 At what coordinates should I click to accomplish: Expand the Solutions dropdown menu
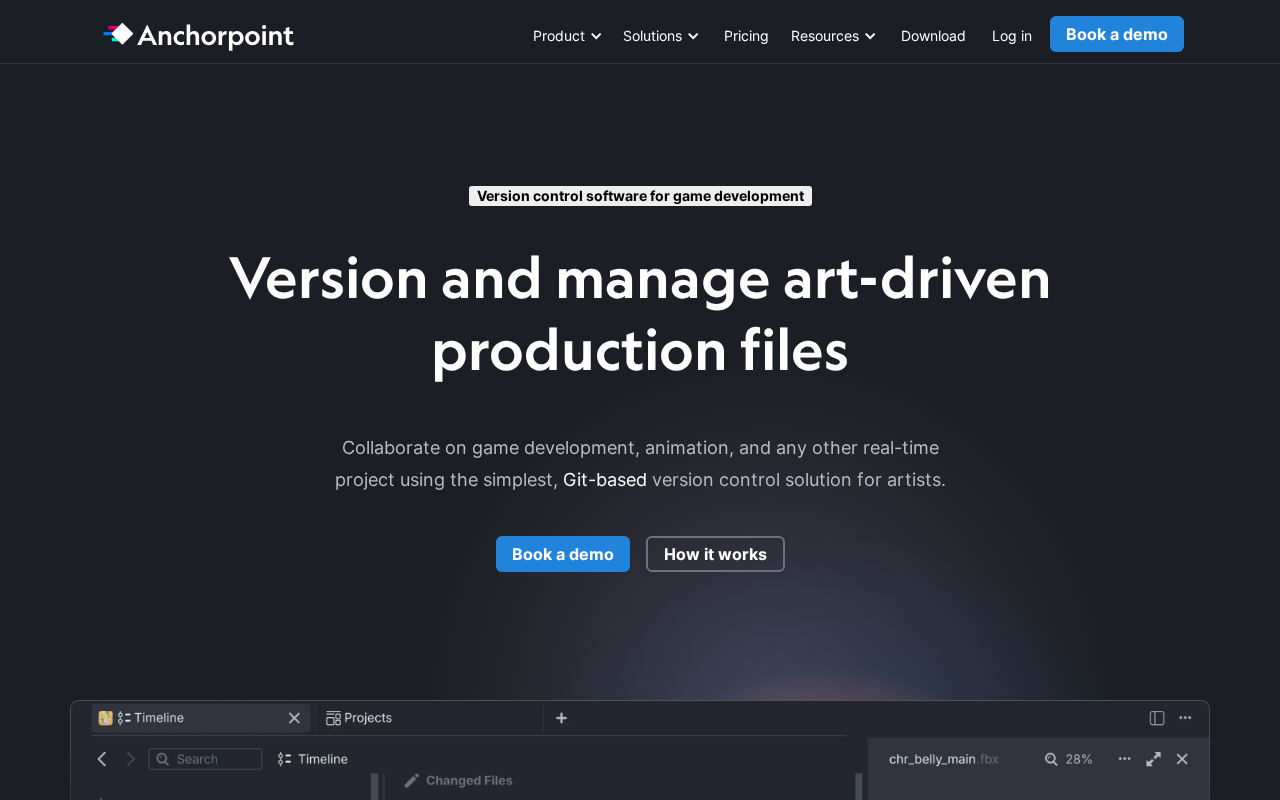661,36
